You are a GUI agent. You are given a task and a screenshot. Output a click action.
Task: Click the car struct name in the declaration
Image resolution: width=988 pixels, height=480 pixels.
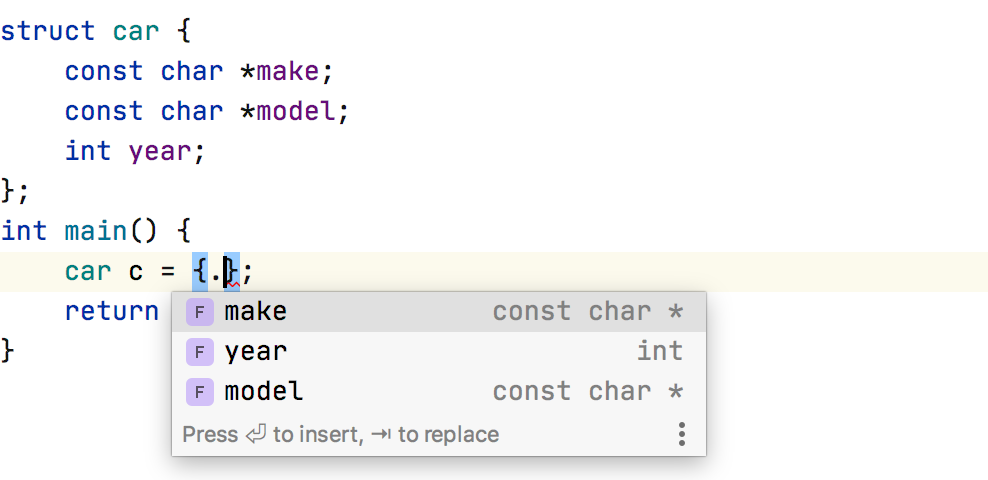point(136,31)
